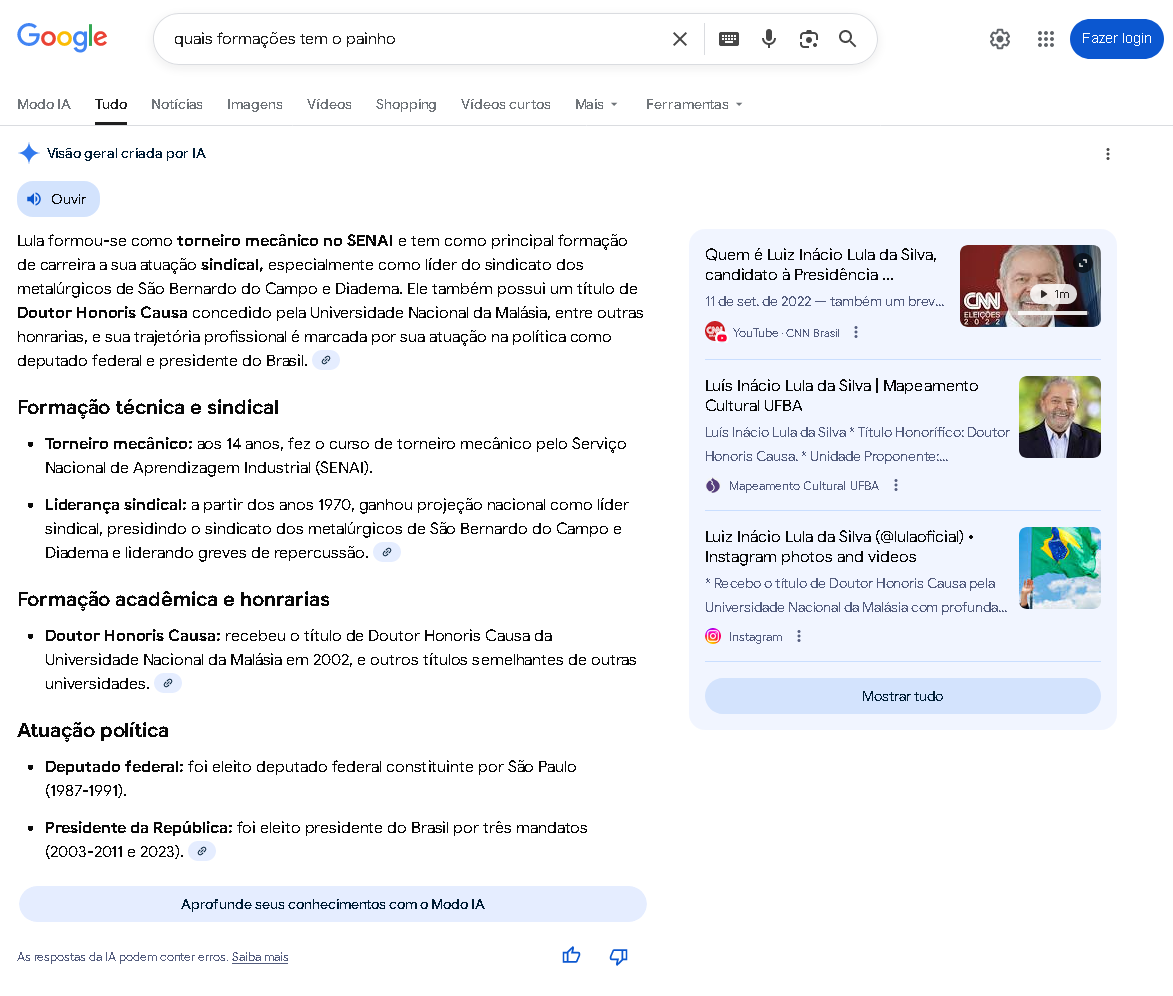
Task: Click the Instagram source icon
Action: [713, 636]
